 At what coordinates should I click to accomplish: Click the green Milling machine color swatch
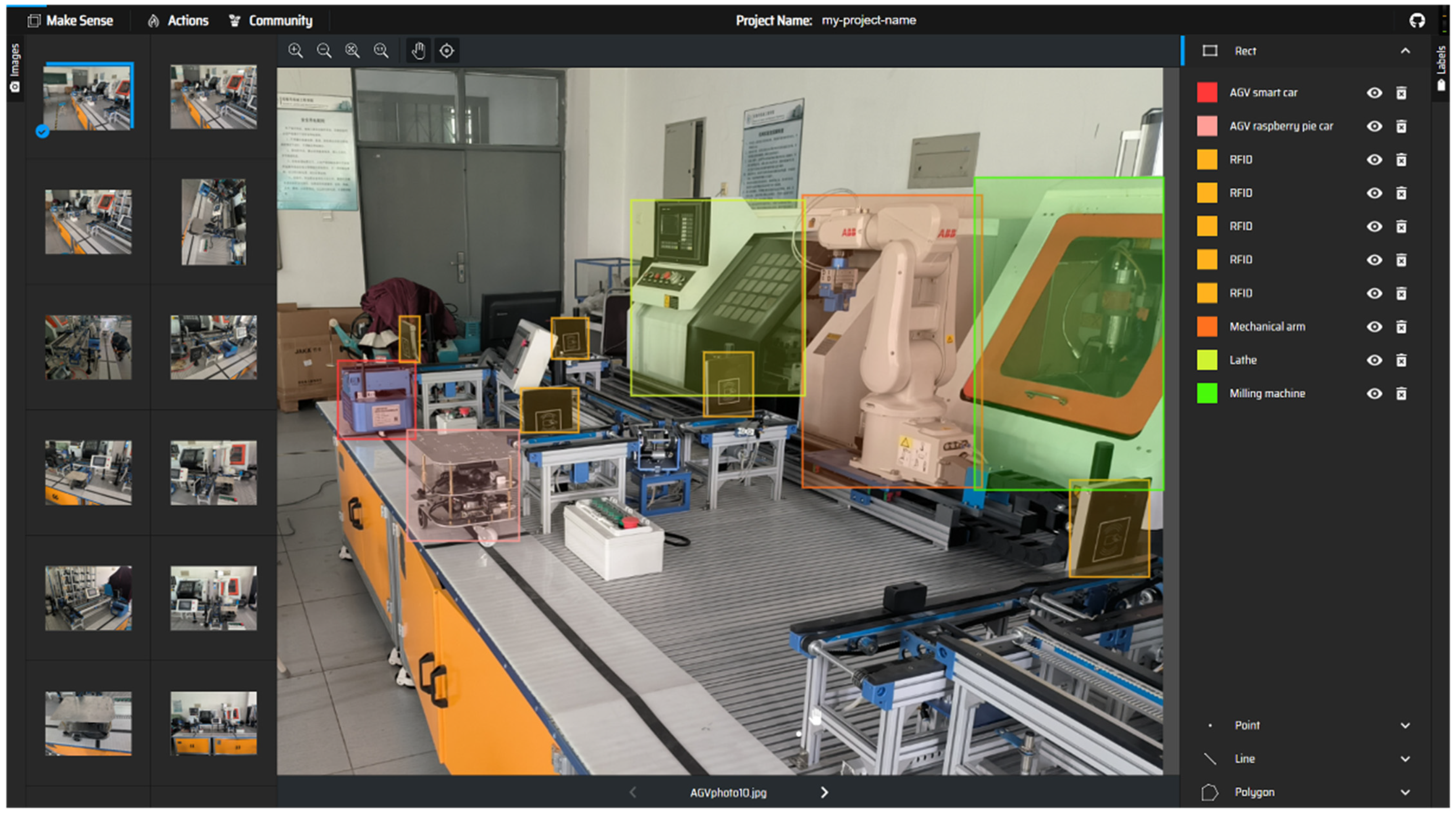pos(1207,394)
